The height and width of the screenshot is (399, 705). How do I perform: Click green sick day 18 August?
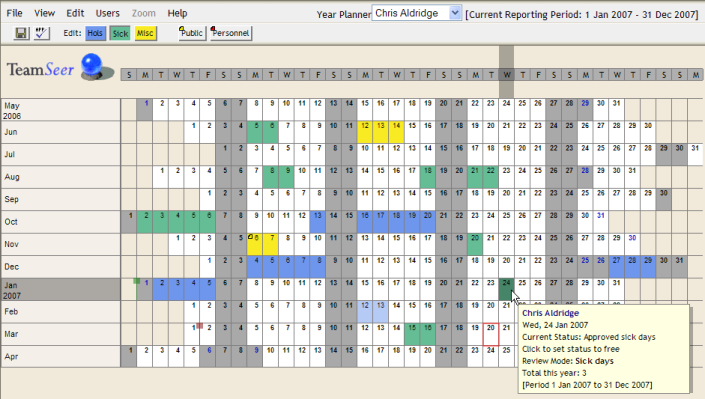[x=428, y=177]
